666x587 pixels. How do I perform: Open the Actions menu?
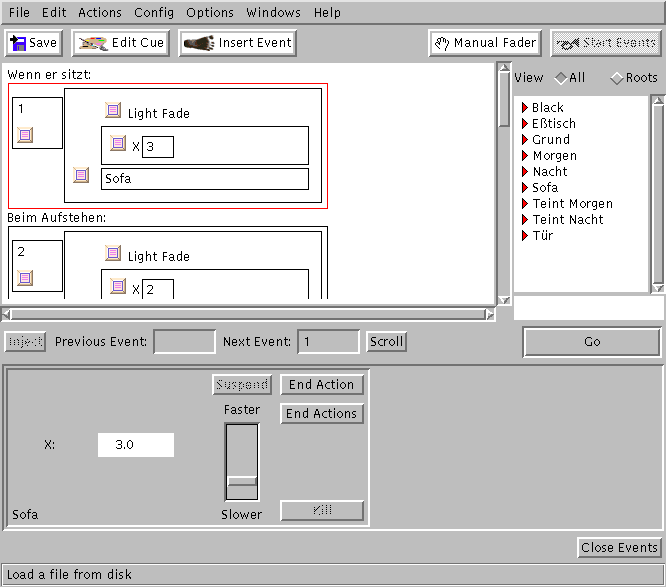click(x=99, y=13)
